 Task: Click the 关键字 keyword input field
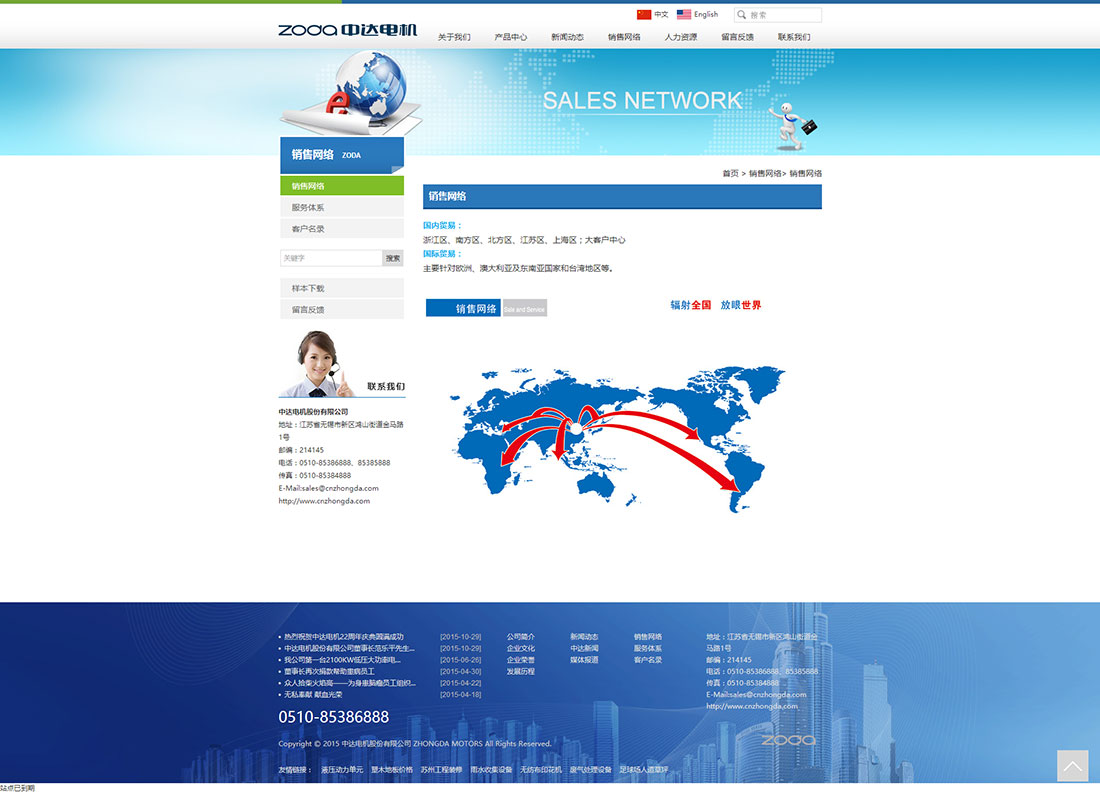tap(331, 258)
